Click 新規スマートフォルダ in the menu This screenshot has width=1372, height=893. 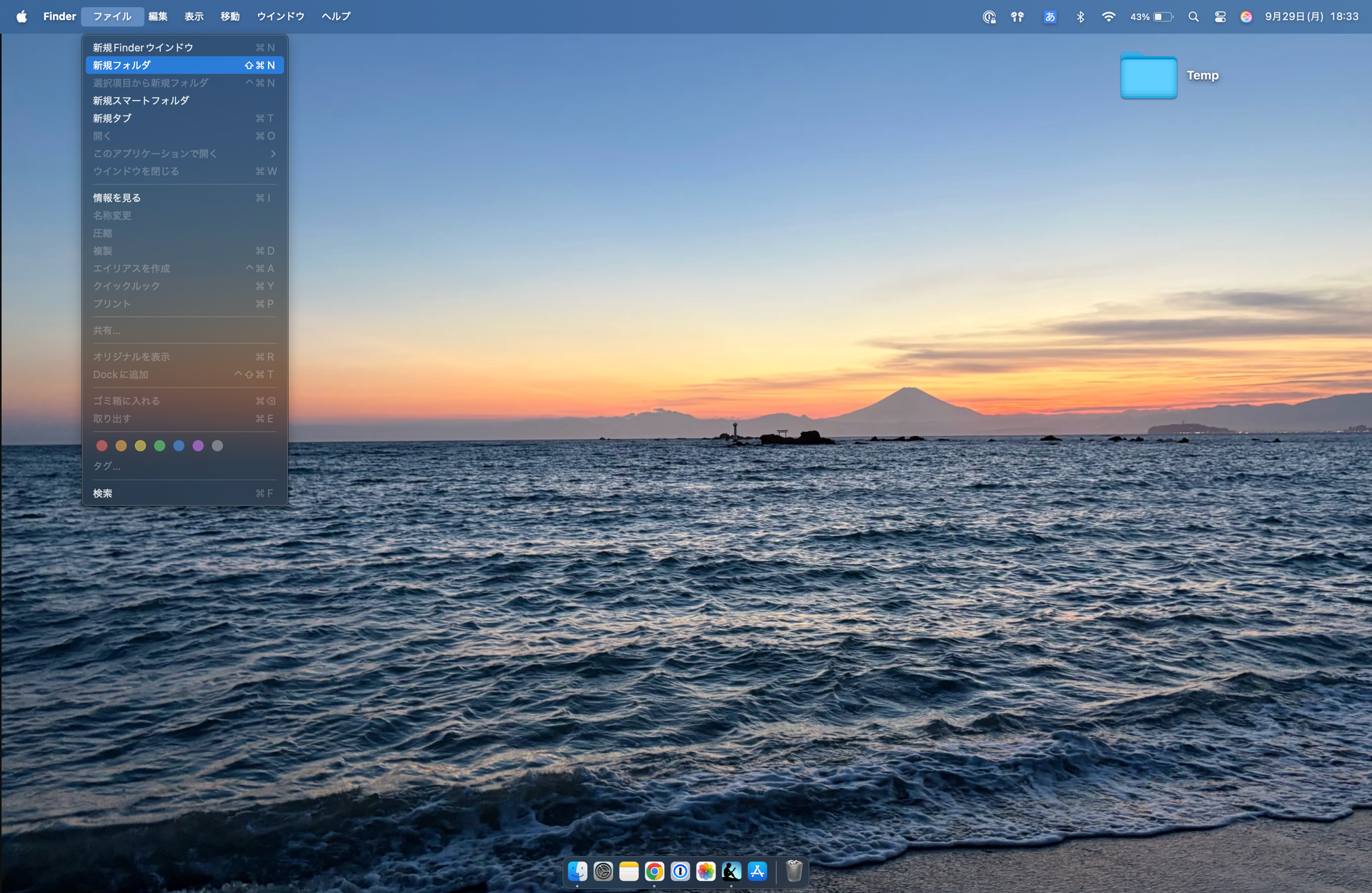[141, 101]
